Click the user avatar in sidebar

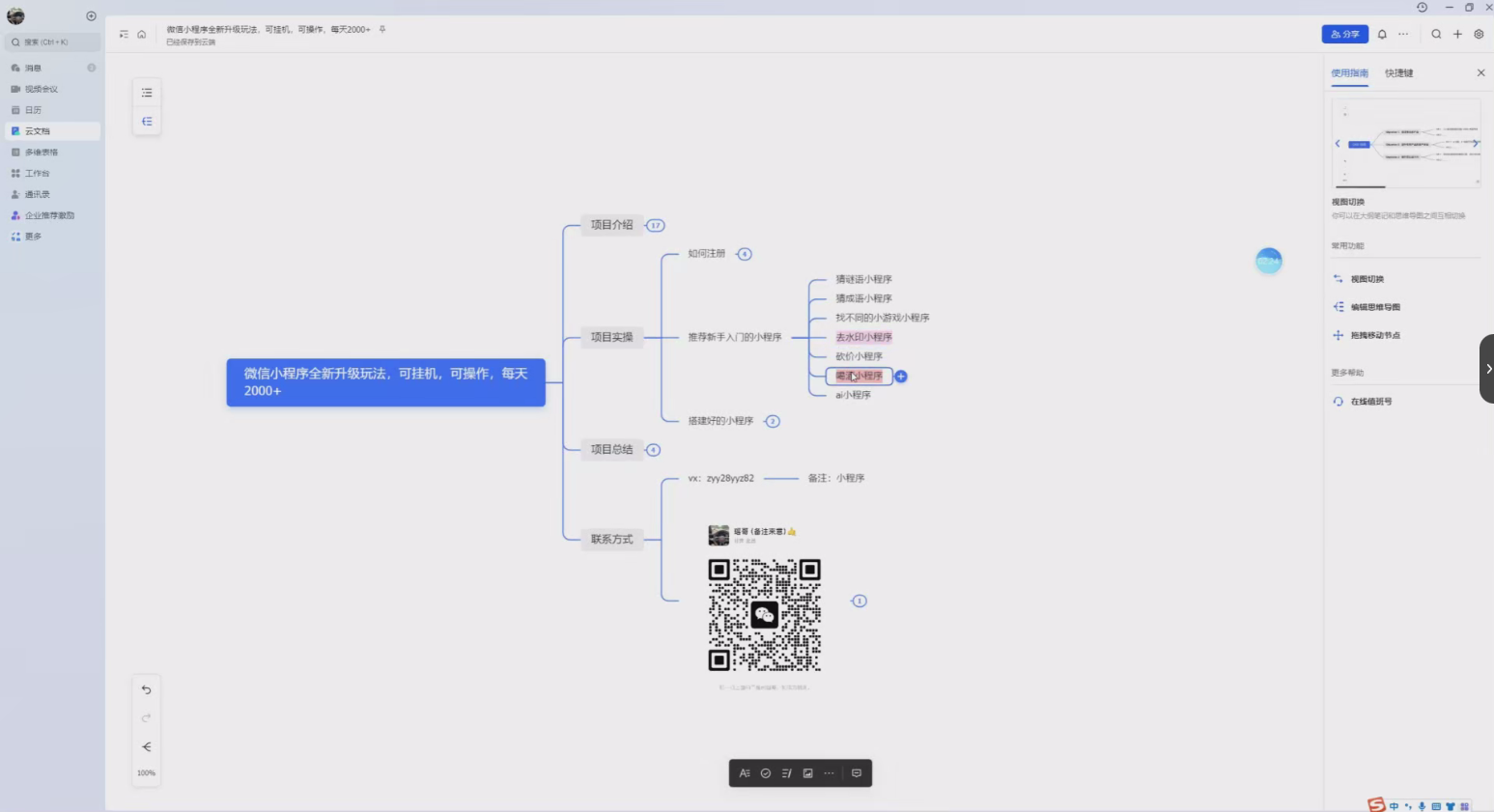click(x=15, y=16)
